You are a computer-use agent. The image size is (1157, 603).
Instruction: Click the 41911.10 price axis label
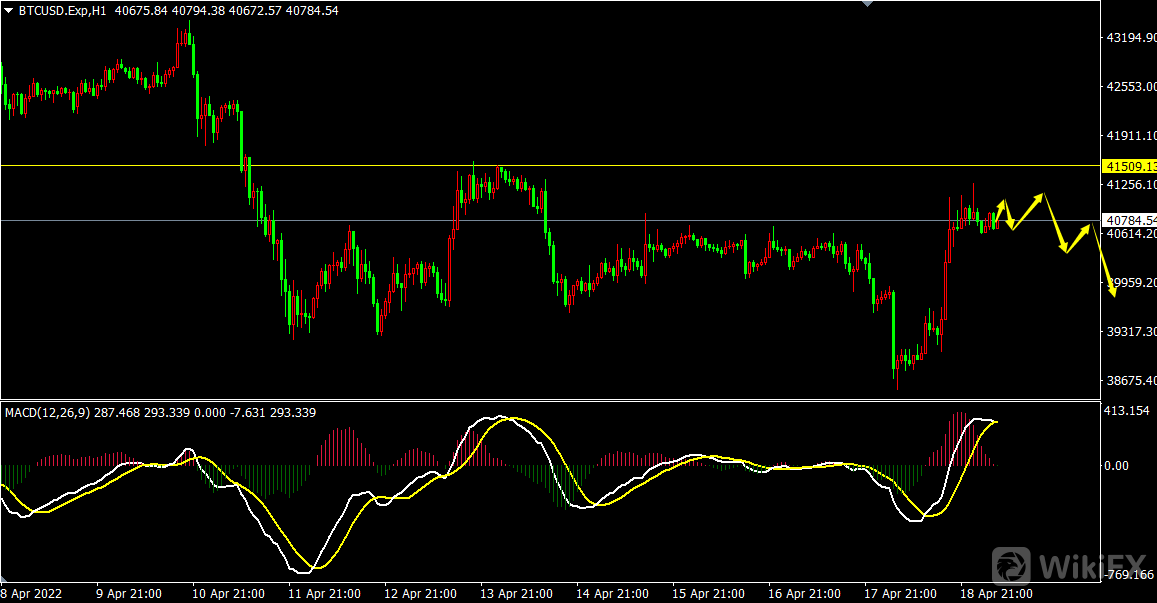pyautogui.click(x=1131, y=136)
